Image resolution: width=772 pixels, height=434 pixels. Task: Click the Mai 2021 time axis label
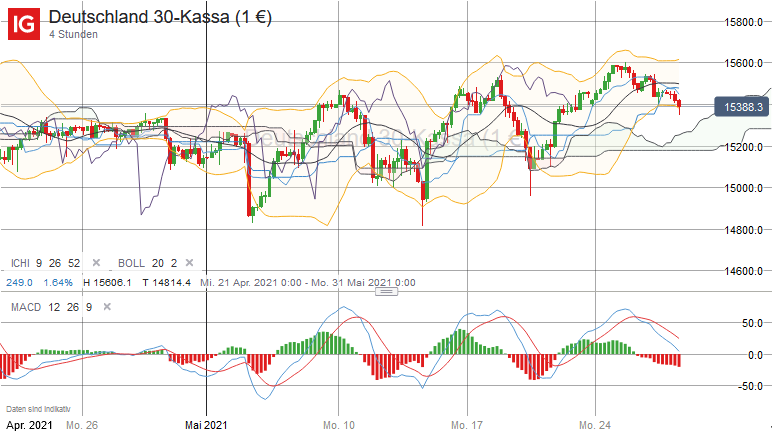[206, 425]
